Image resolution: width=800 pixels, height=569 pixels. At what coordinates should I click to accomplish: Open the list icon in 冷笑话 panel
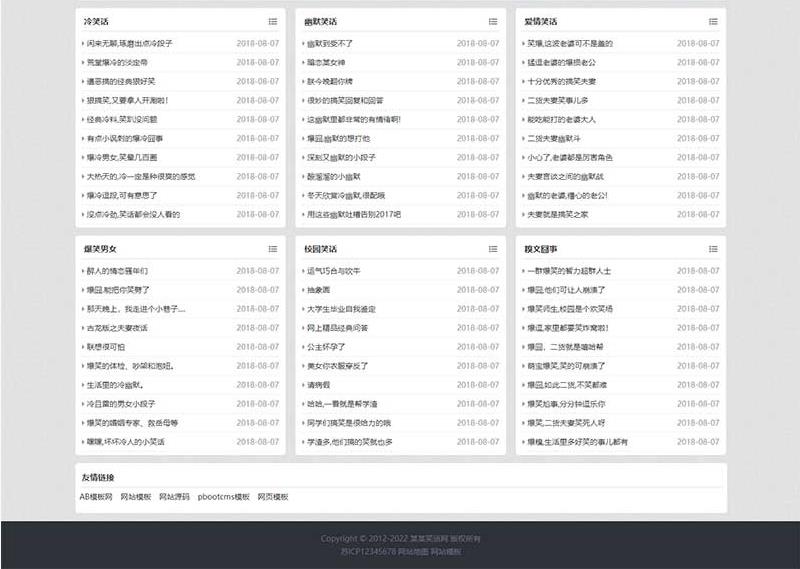(x=273, y=21)
